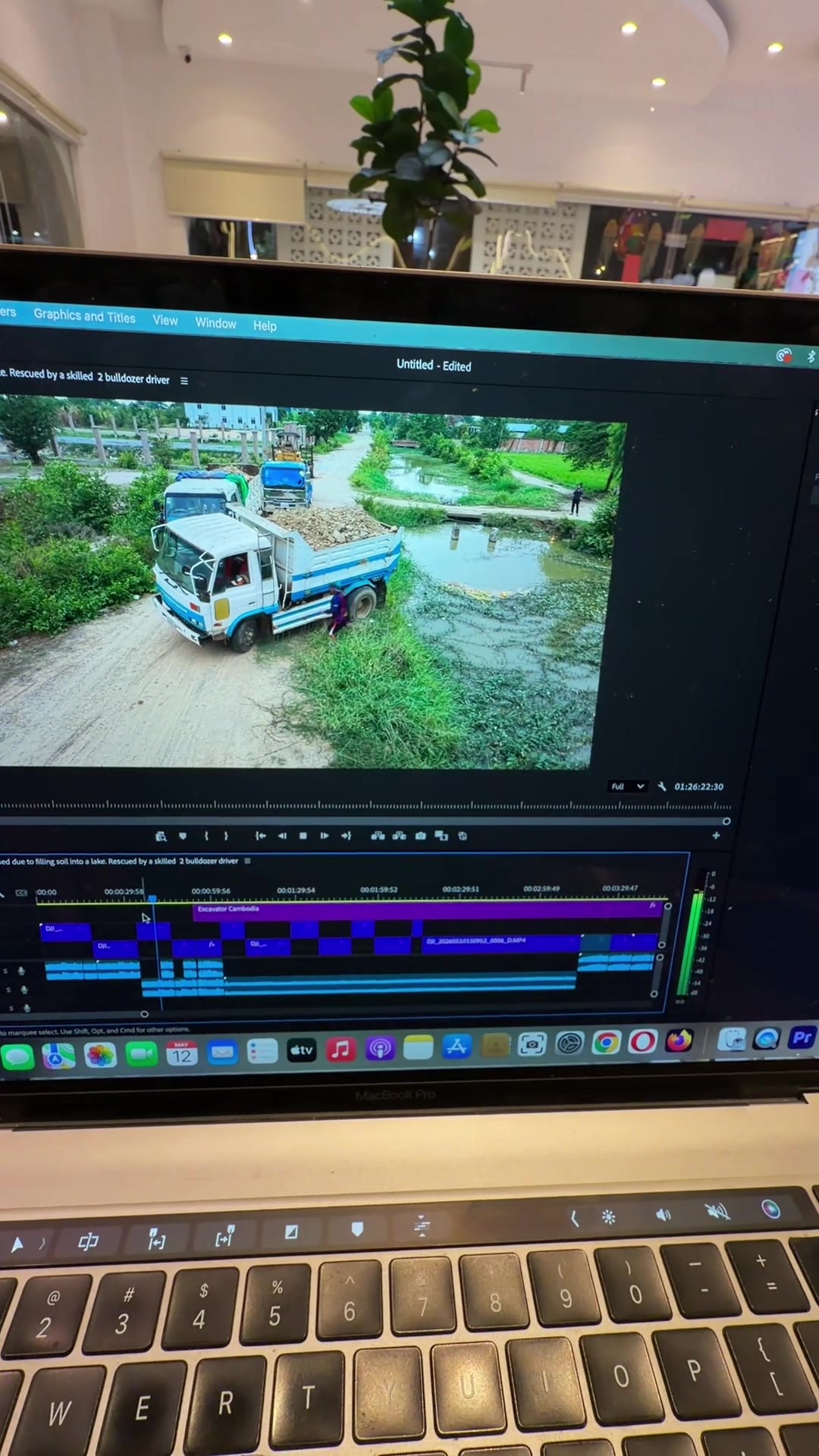819x1456 pixels.
Task: Click the Lift button in monitor toolbar
Action: tap(378, 836)
